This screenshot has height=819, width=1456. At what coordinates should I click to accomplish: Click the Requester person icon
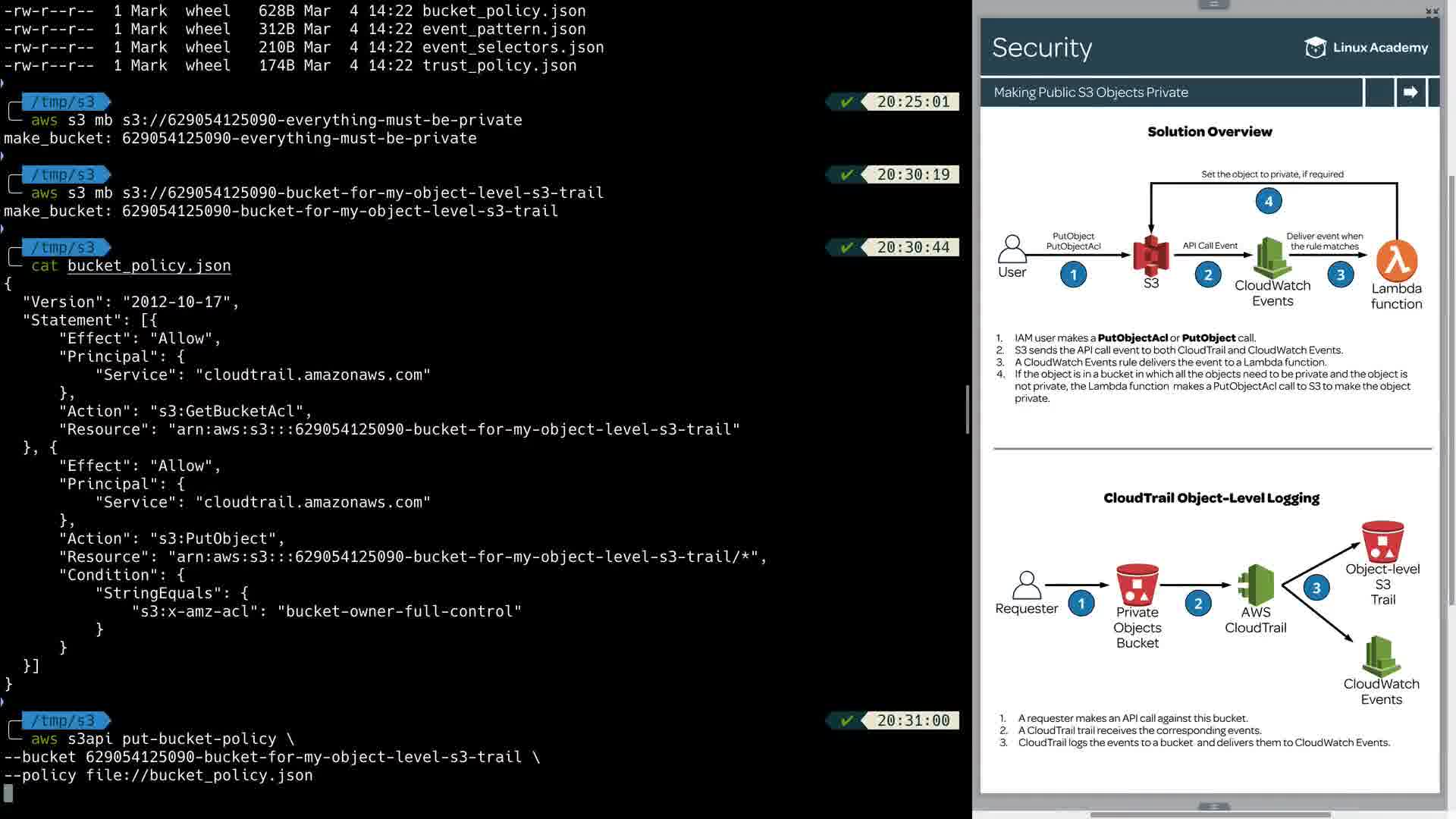[x=1026, y=585]
